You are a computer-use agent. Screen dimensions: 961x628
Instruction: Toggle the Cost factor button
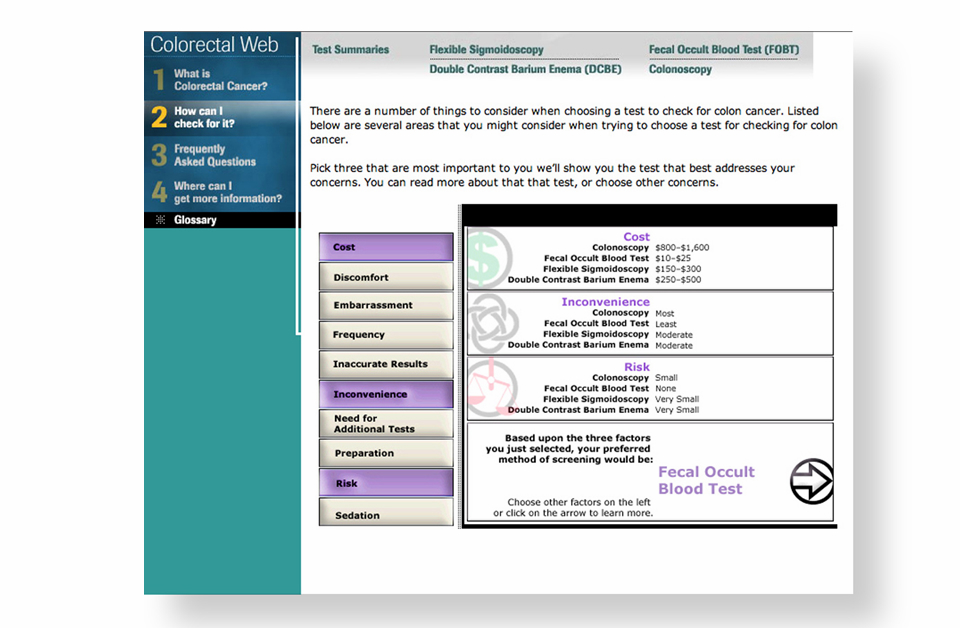click(x=386, y=247)
